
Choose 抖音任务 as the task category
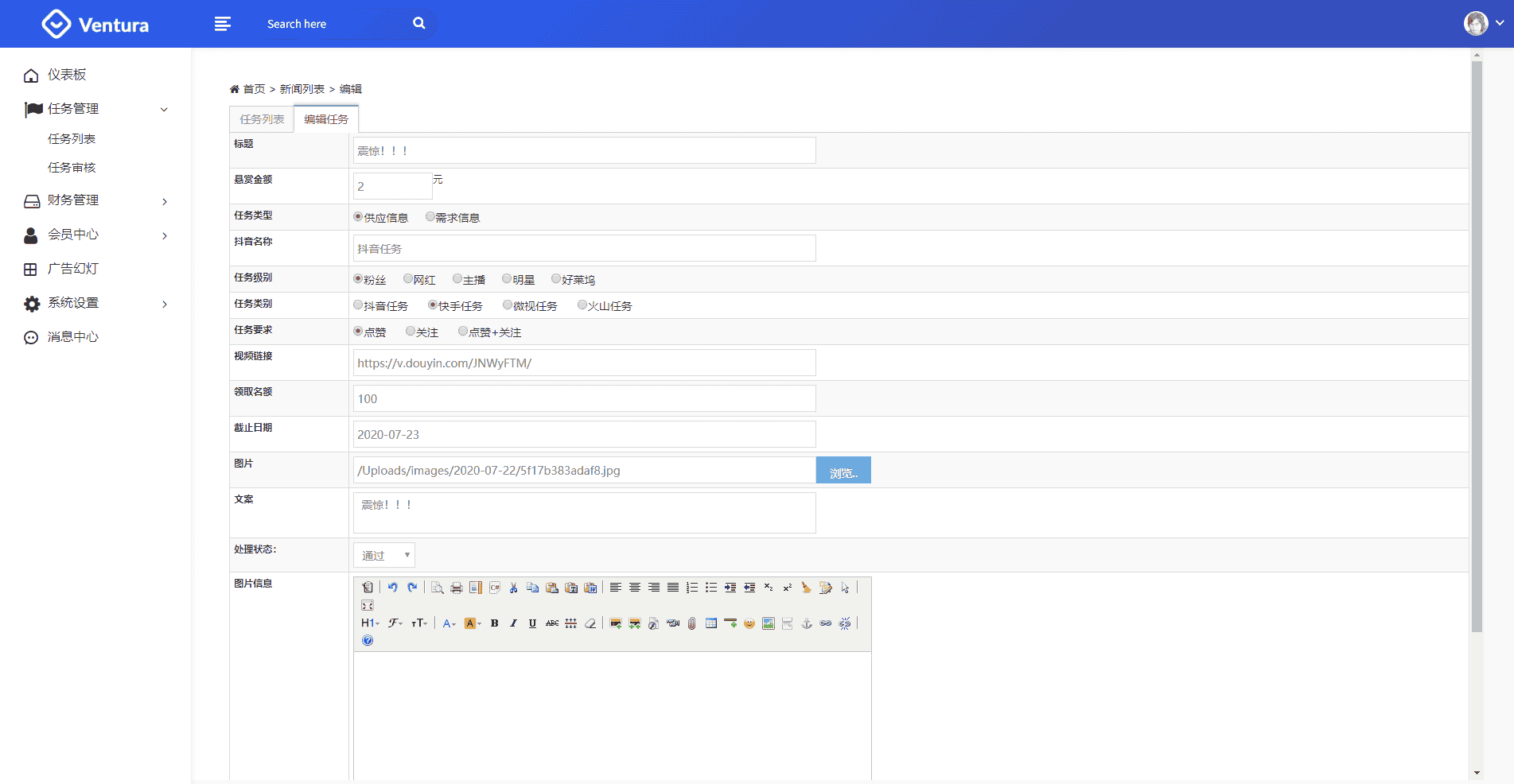click(x=358, y=305)
